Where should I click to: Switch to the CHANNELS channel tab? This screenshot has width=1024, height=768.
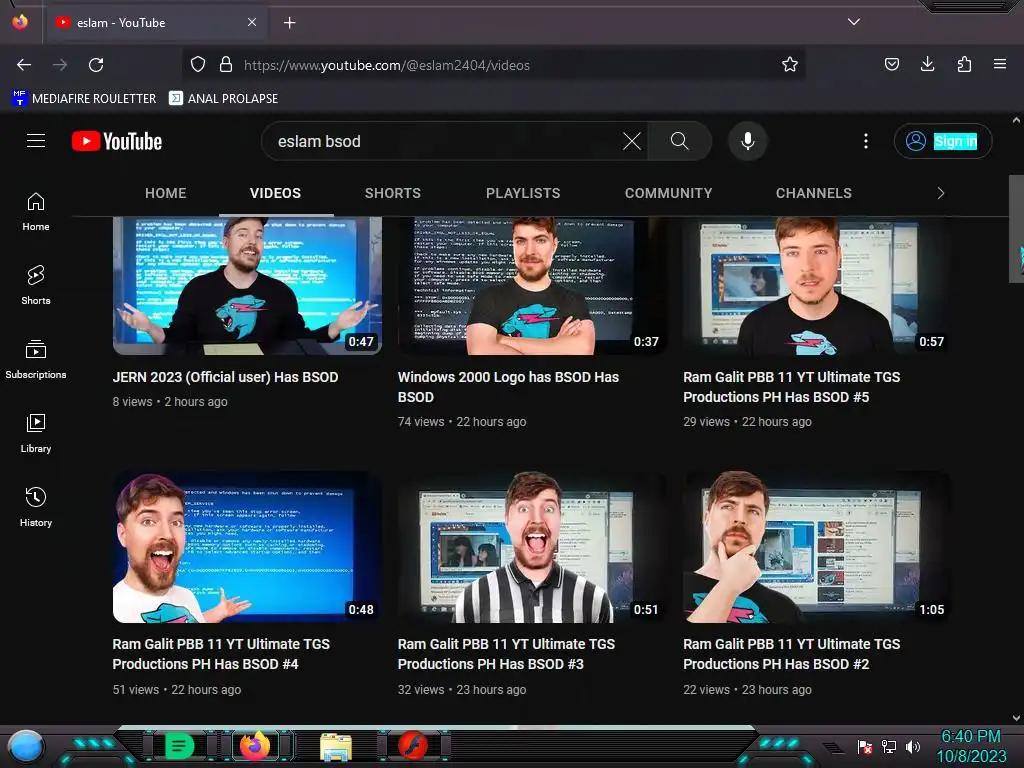coord(814,193)
